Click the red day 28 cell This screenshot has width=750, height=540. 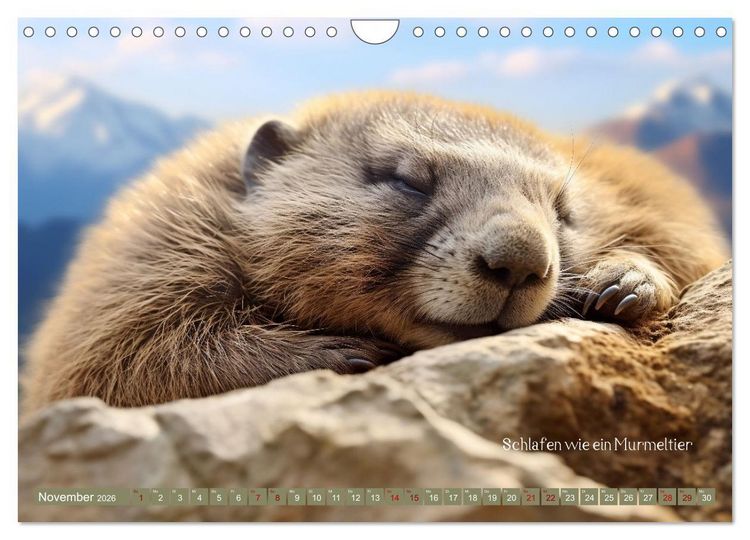click(668, 497)
